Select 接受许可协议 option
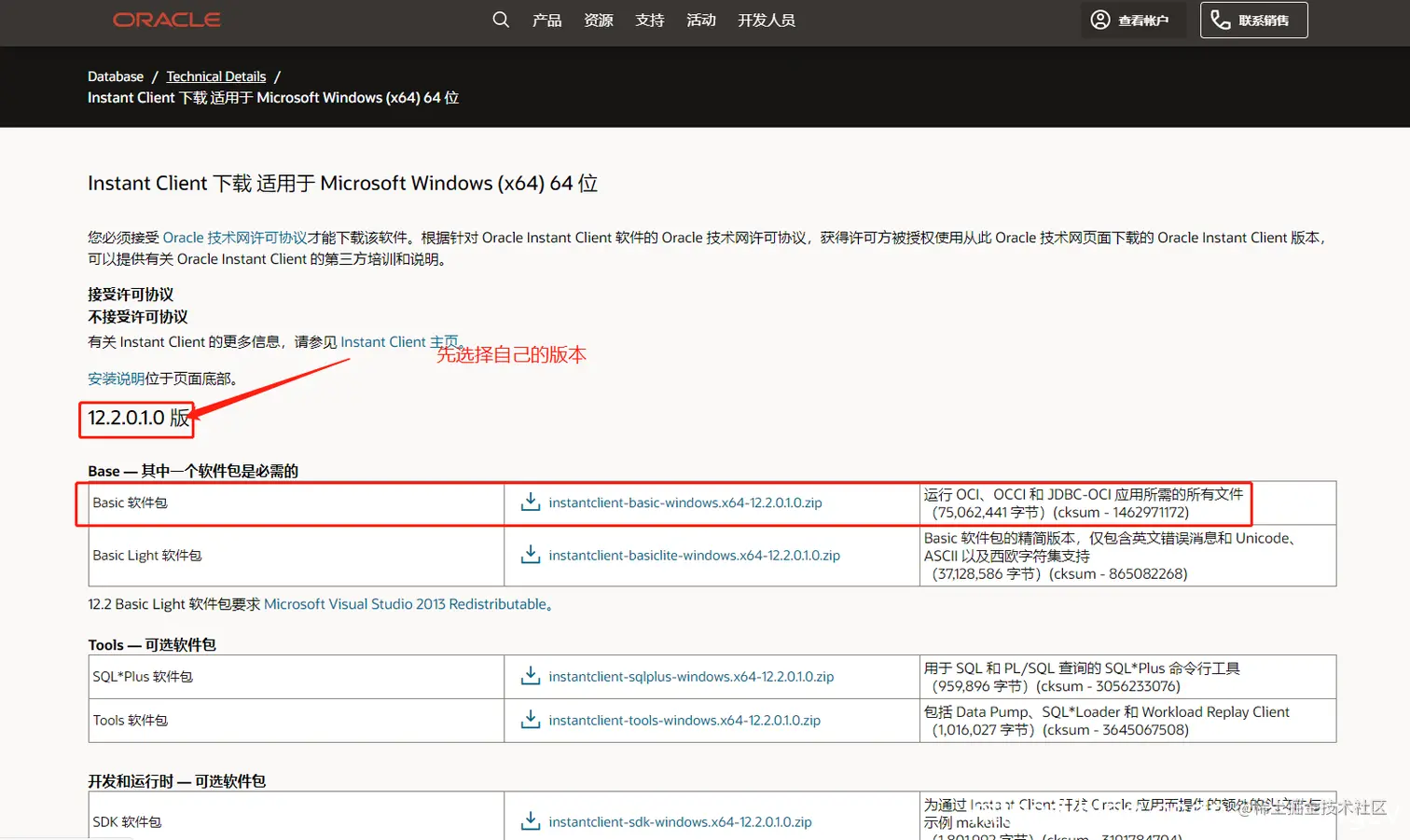 [x=131, y=295]
